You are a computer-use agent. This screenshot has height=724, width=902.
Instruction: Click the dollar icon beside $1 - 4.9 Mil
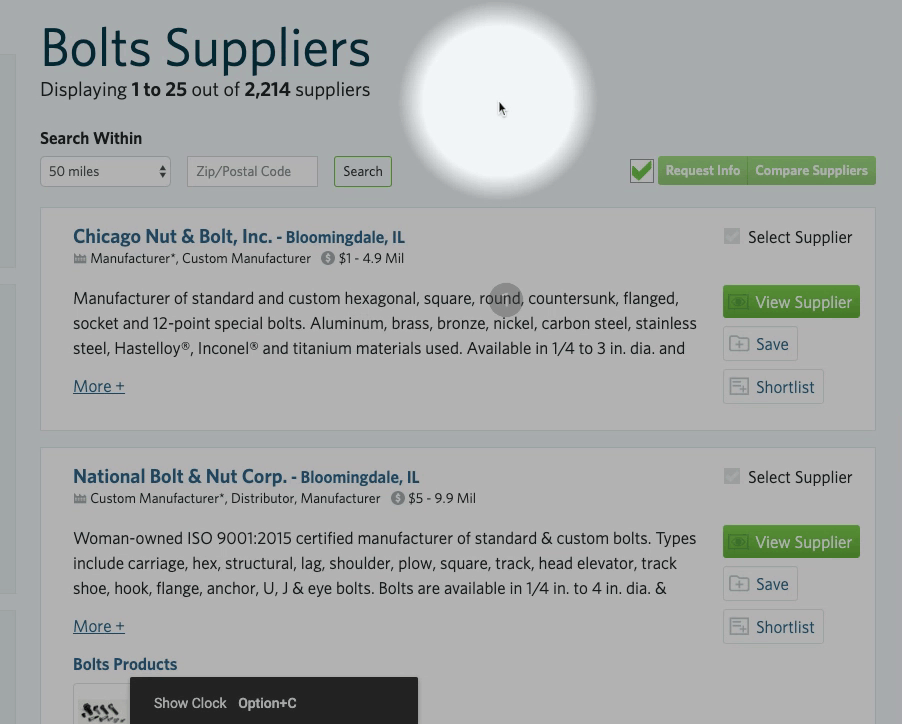click(x=328, y=259)
